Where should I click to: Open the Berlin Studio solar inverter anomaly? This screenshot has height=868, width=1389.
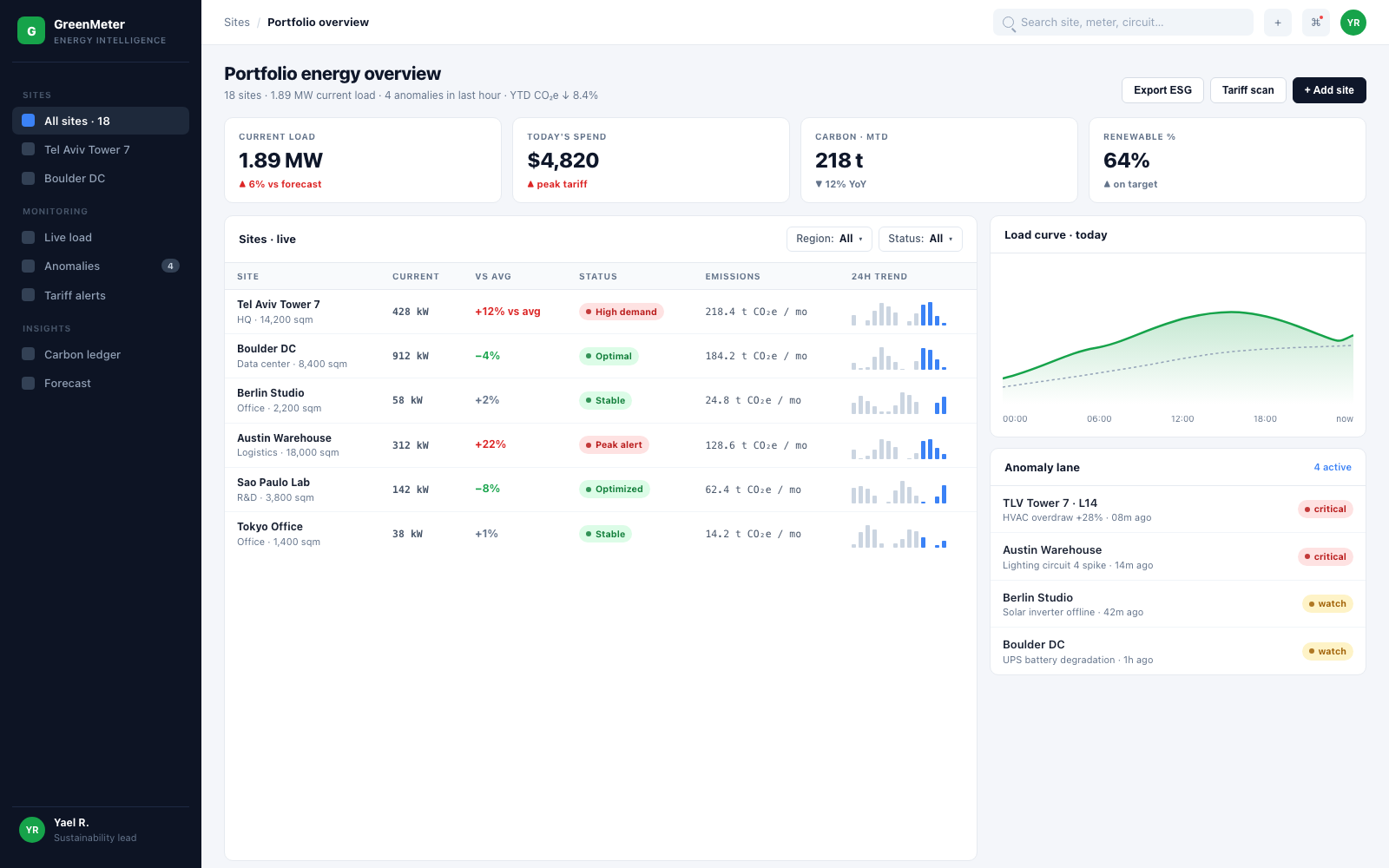(1178, 604)
